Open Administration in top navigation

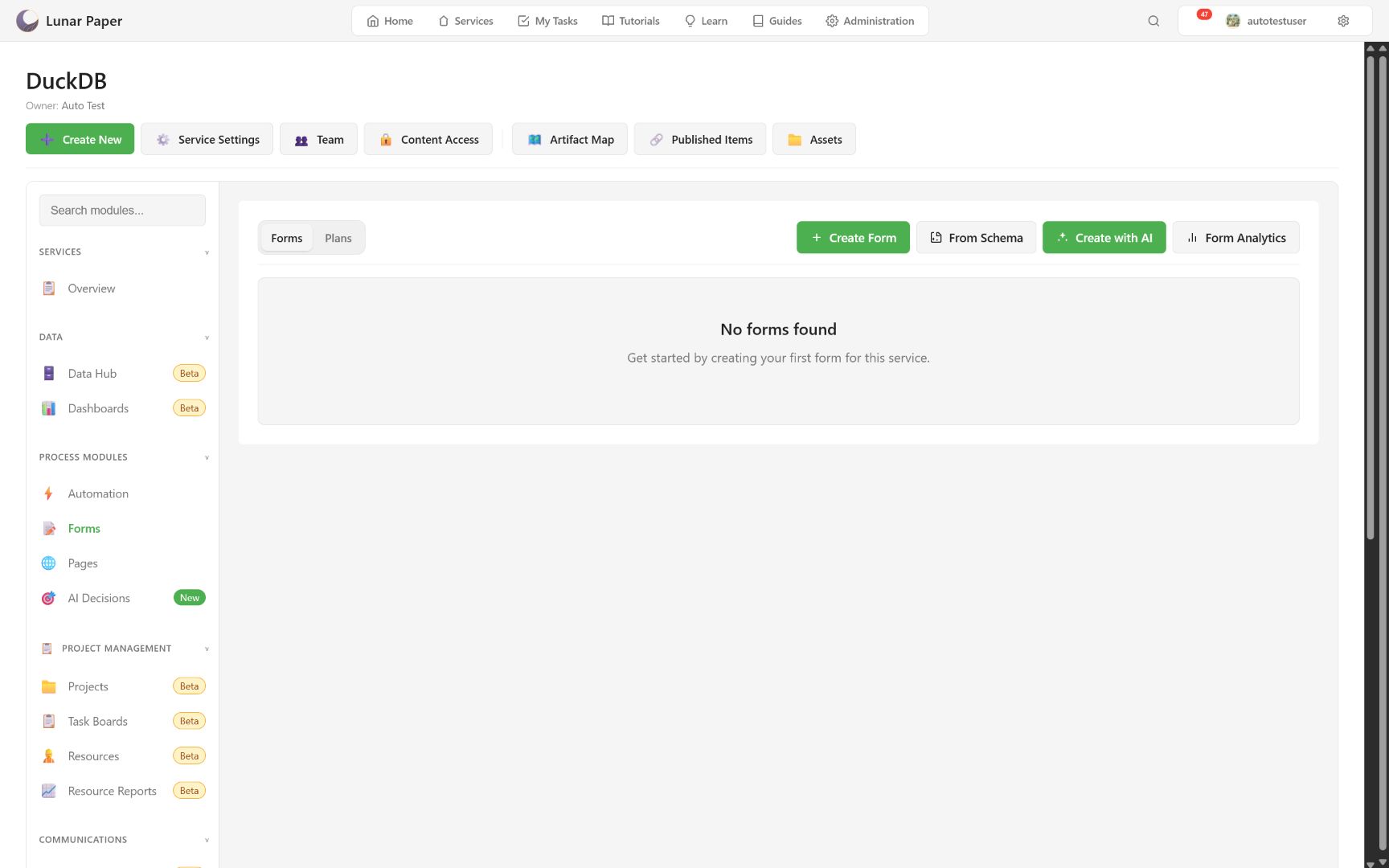tap(870, 21)
